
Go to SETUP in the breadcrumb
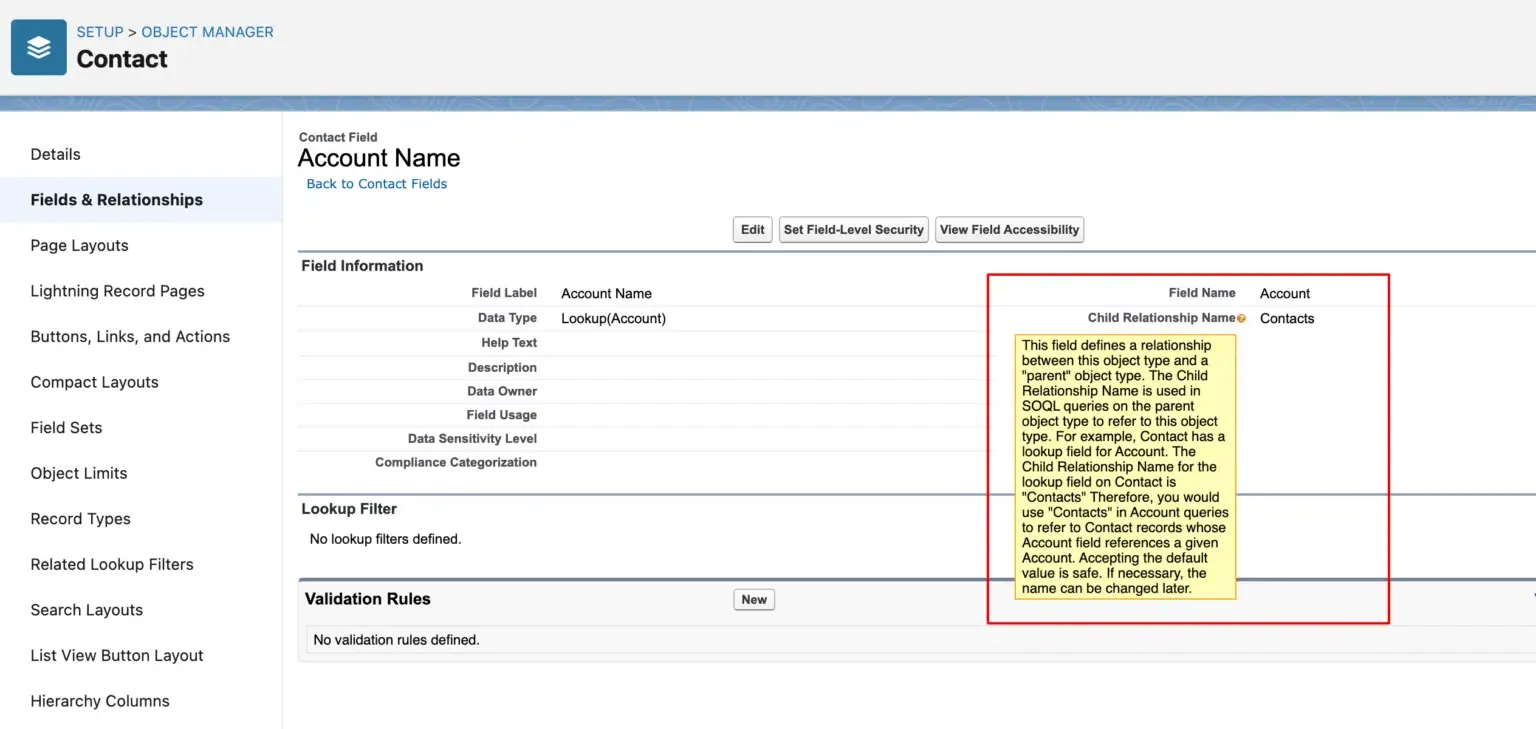pos(100,32)
